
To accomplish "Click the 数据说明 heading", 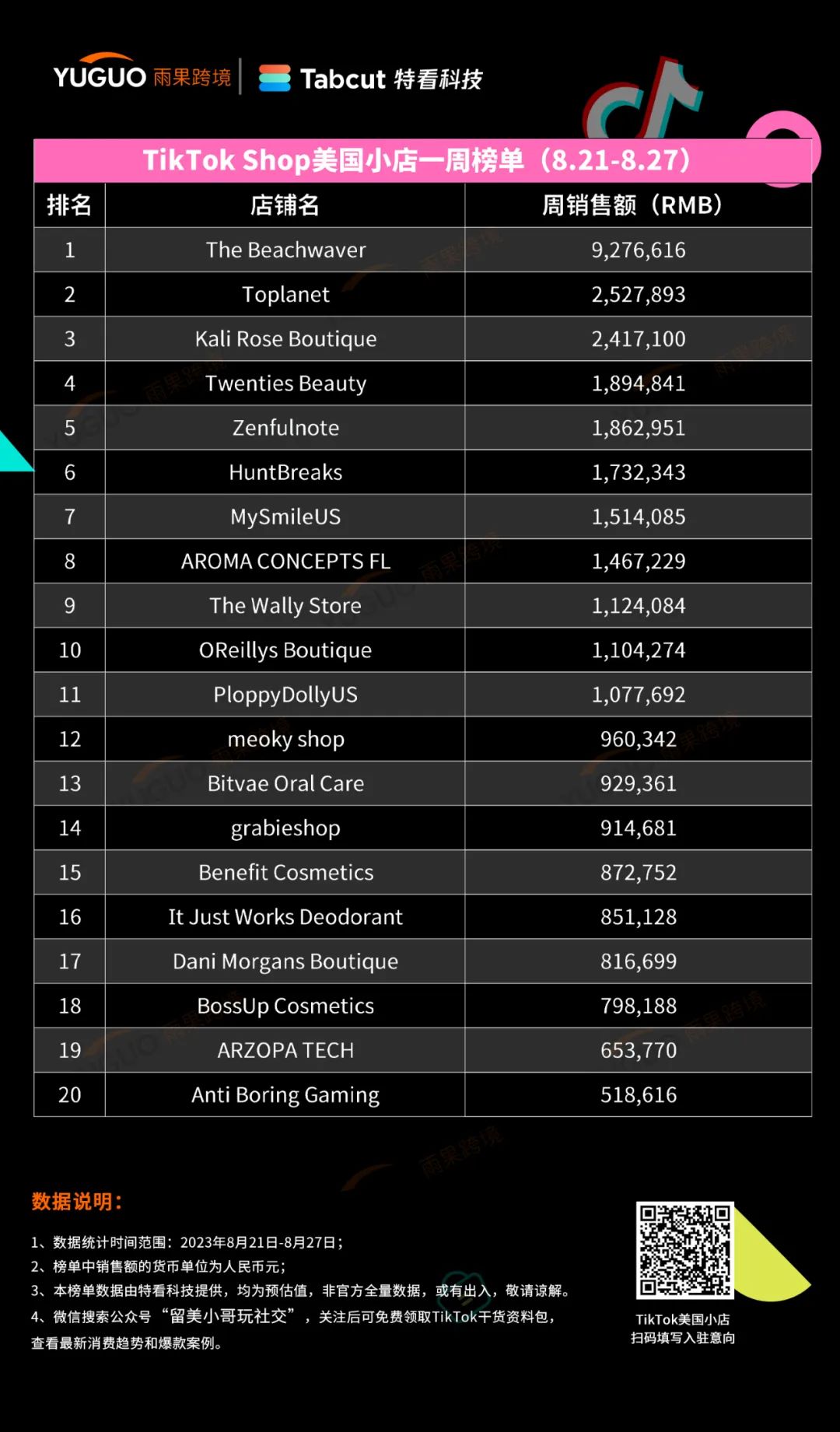I will pos(76,1202).
